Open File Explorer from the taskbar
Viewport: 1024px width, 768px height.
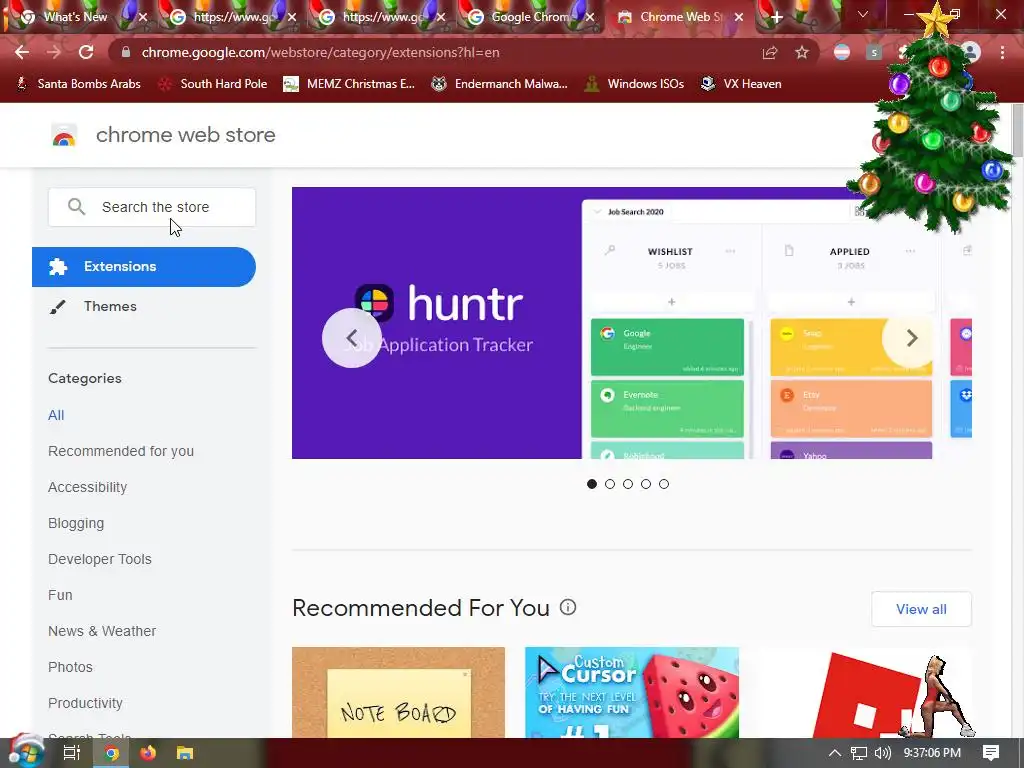click(185, 753)
